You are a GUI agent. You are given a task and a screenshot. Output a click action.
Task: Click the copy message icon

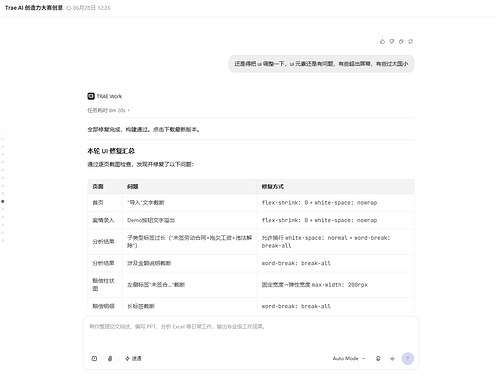coord(401,42)
